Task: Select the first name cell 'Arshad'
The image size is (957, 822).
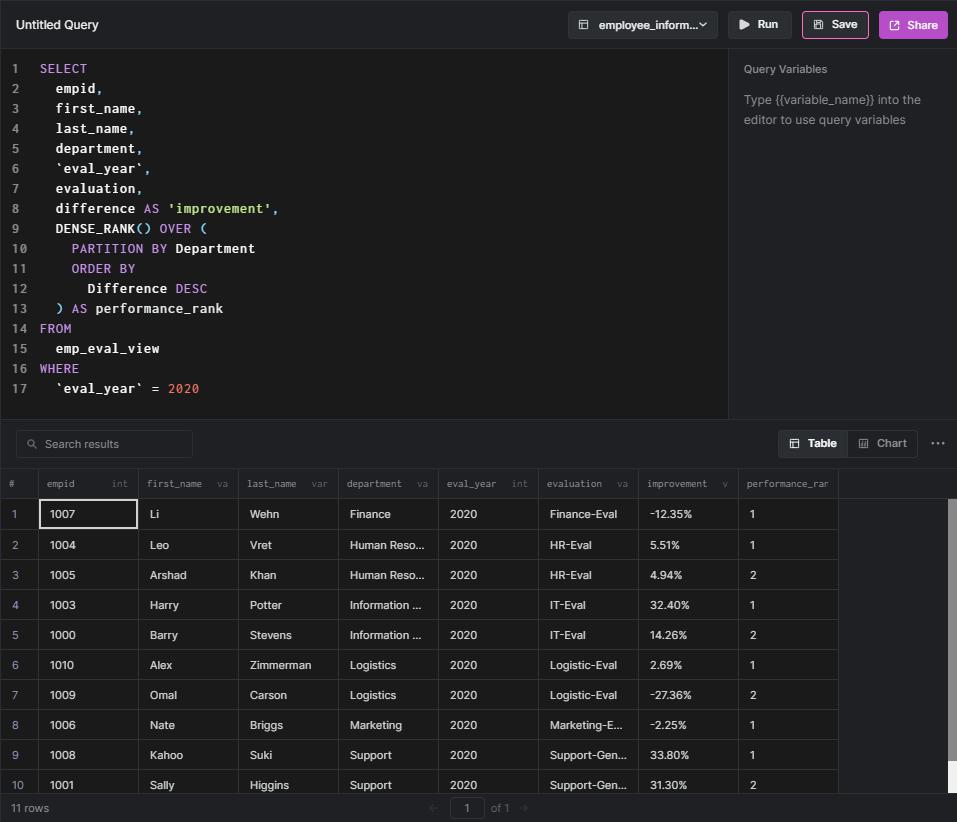Action: (x=188, y=575)
